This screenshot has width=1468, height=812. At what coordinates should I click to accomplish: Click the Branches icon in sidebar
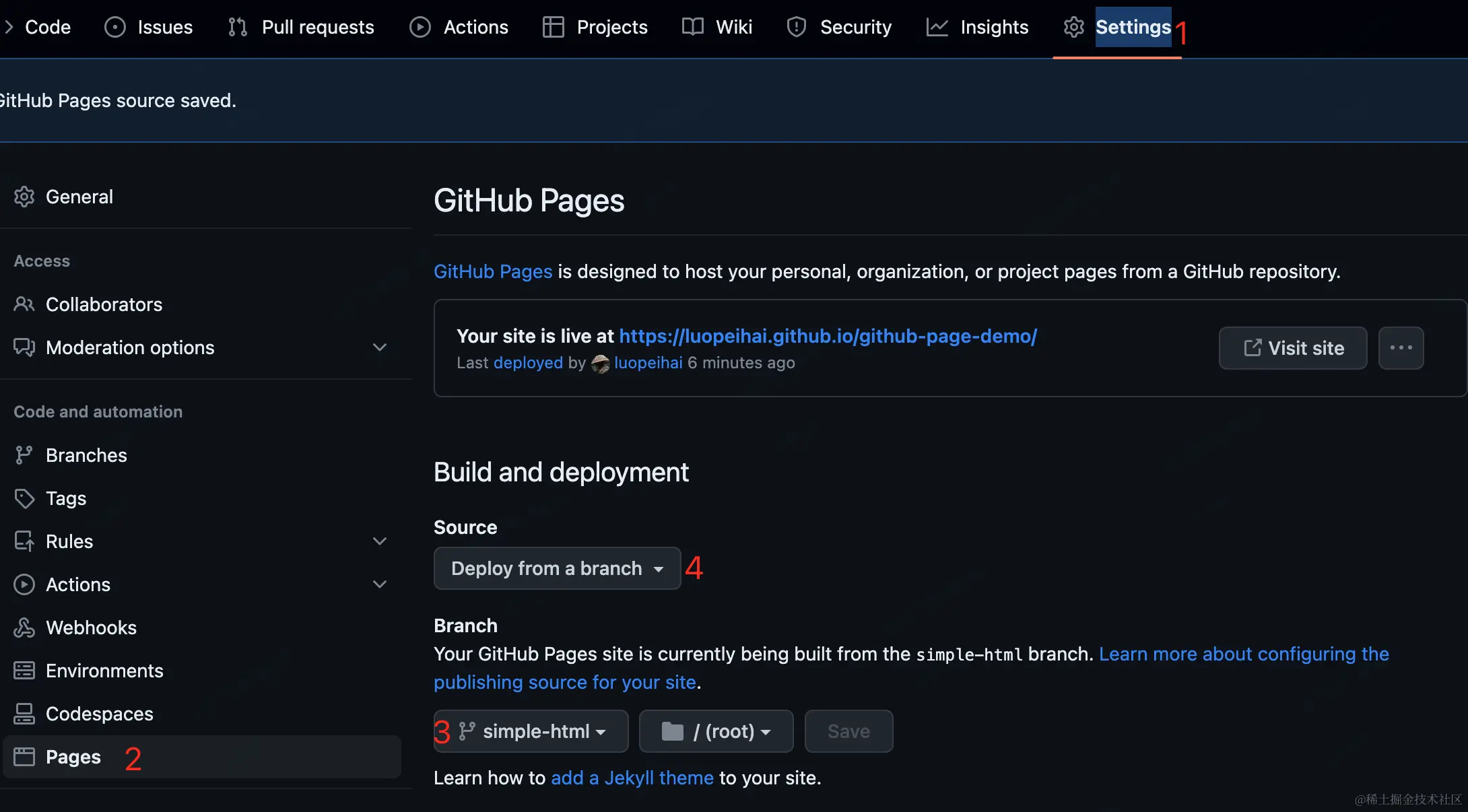click(24, 455)
